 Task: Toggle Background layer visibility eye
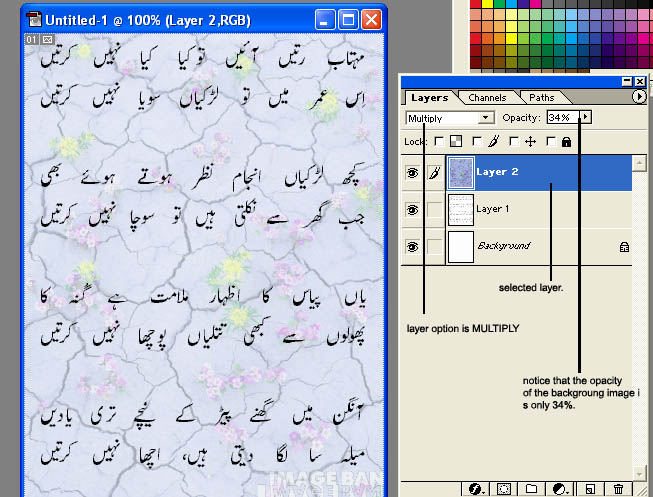pos(412,247)
